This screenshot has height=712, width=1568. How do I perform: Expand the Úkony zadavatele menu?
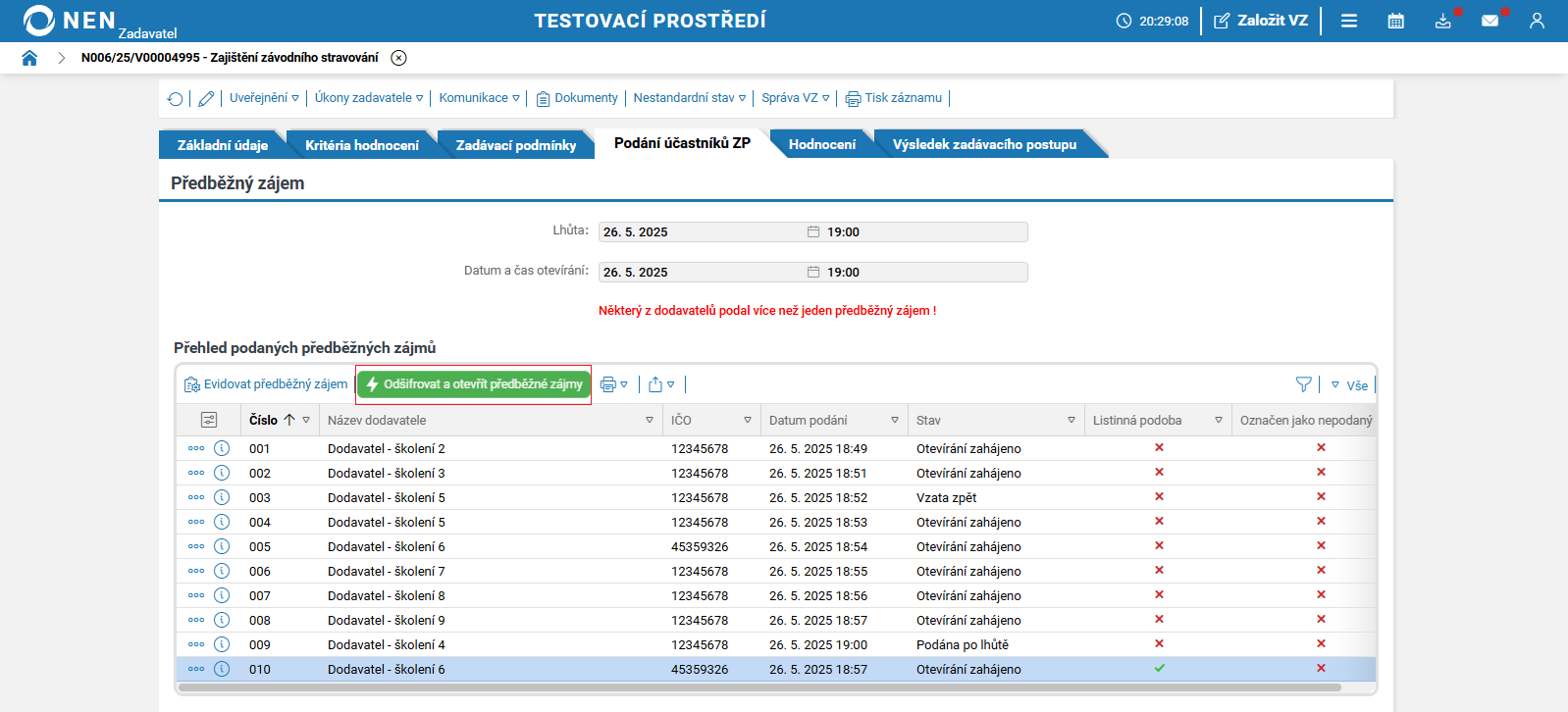click(x=369, y=98)
